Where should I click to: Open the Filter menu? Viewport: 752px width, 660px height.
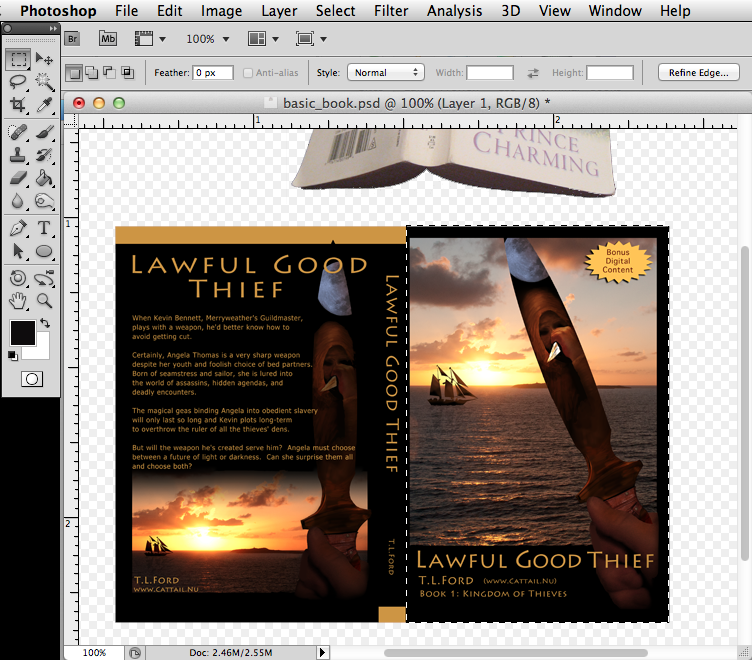[391, 11]
